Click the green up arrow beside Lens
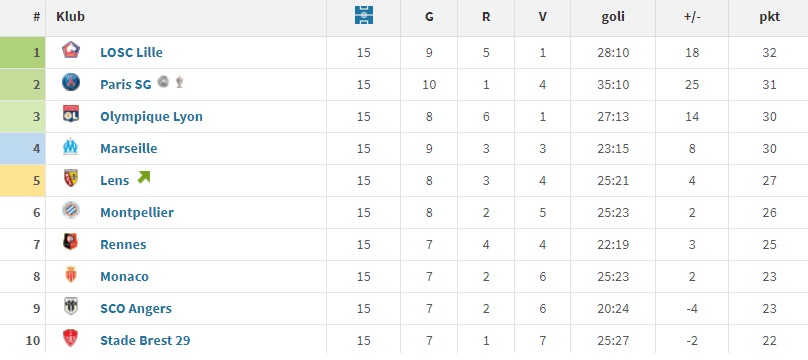 click(x=143, y=178)
